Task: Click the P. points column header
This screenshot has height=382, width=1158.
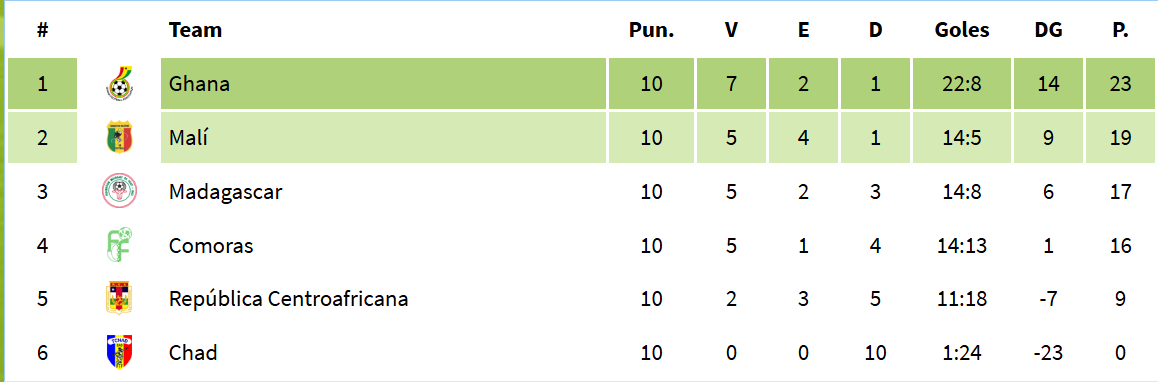Action: (1120, 30)
